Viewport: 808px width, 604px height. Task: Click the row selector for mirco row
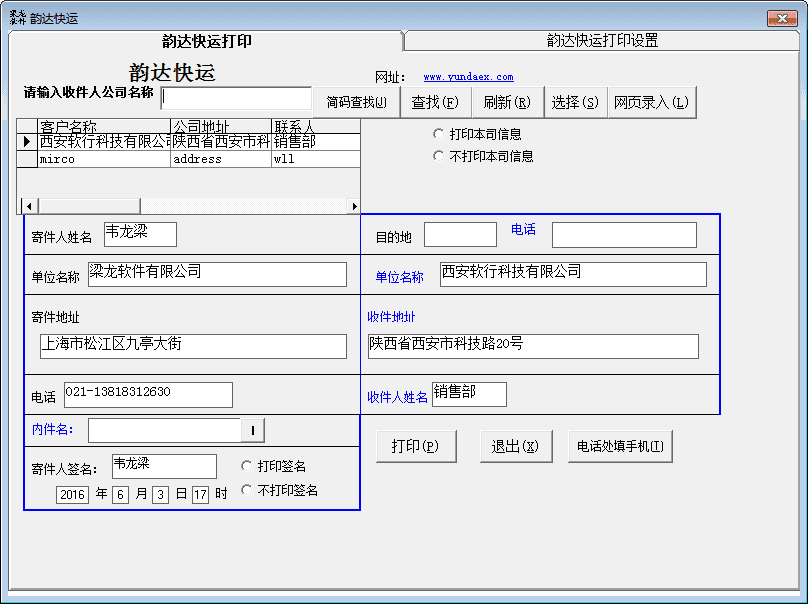click(27, 159)
